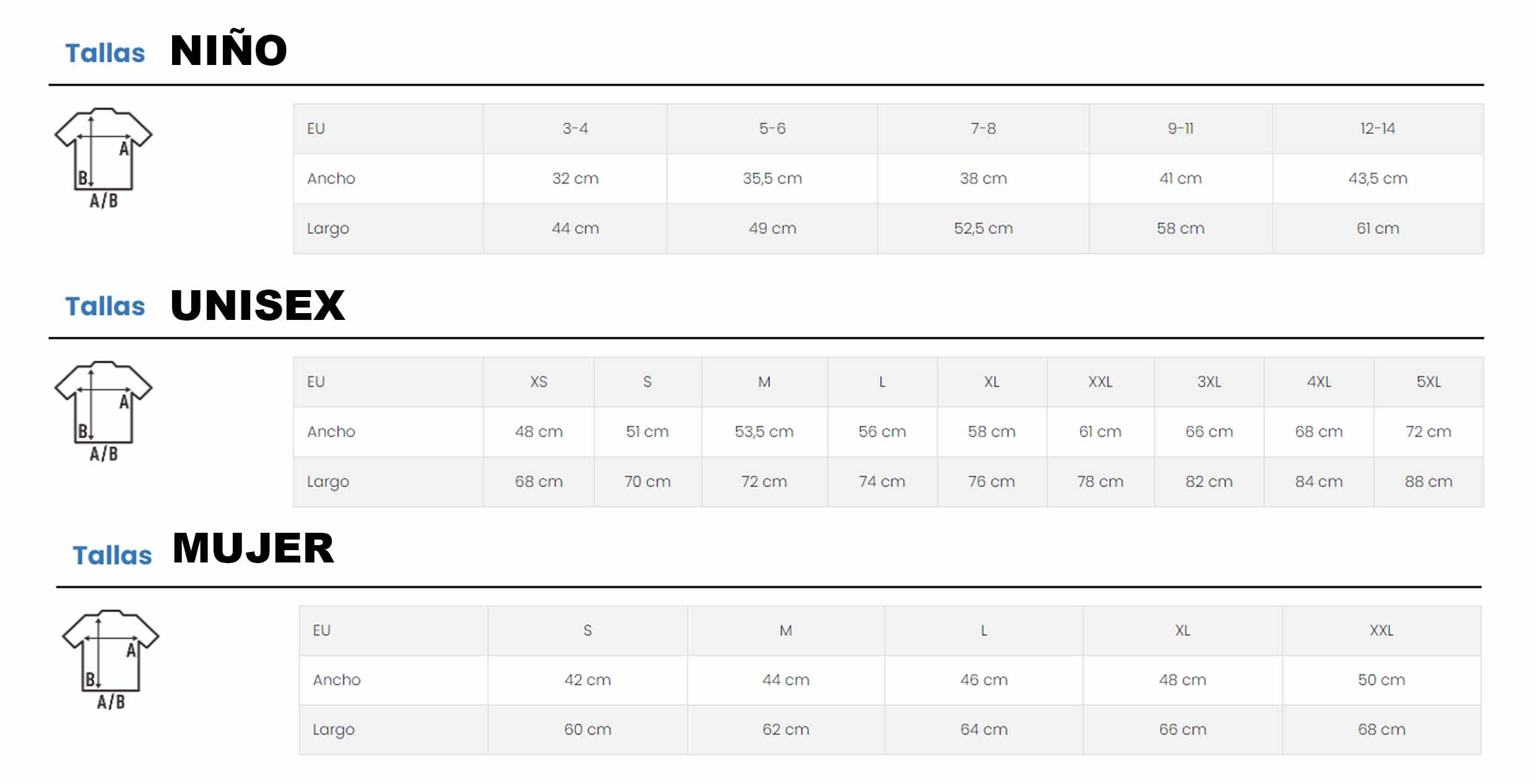The height and width of the screenshot is (784, 1535).
Task: Select the 3-4 size column header
Action: pyautogui.click(x=575, y=129)
